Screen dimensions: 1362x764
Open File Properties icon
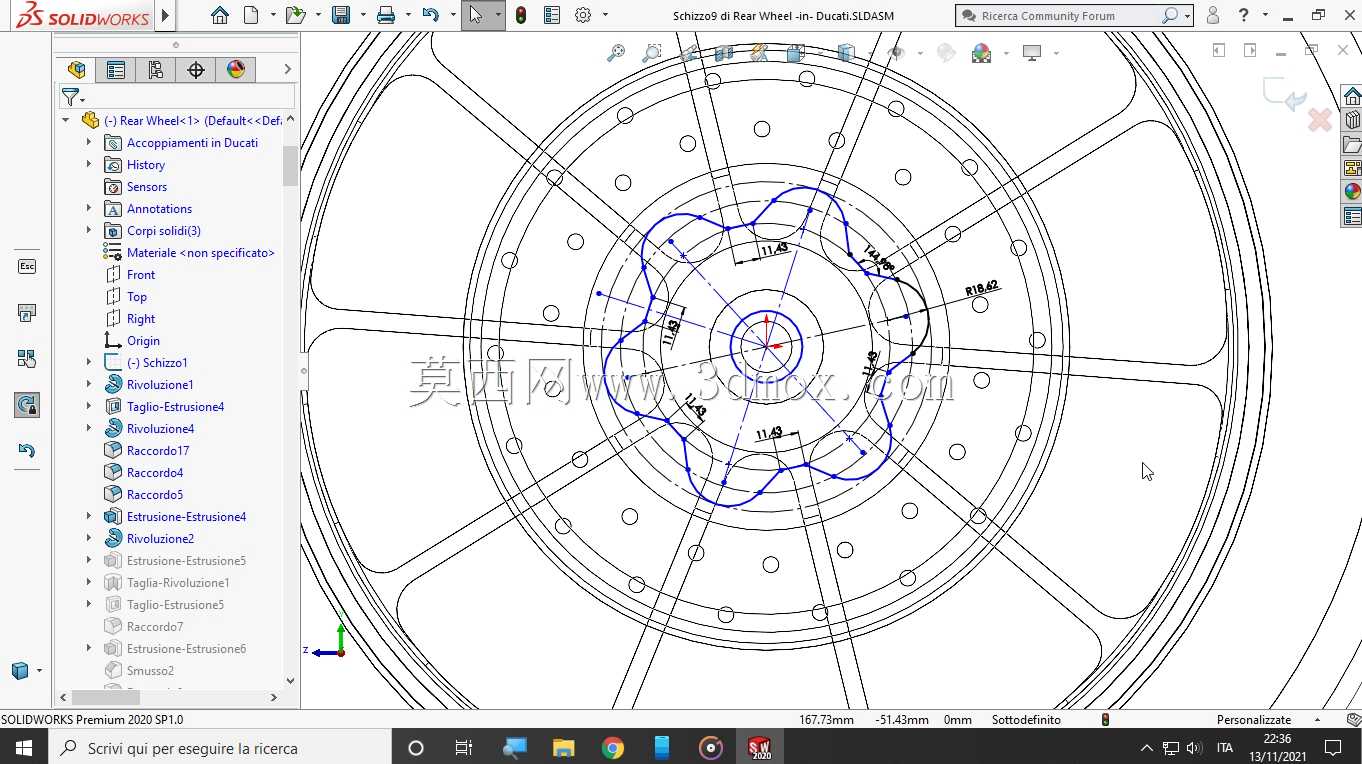coord(552,15)
